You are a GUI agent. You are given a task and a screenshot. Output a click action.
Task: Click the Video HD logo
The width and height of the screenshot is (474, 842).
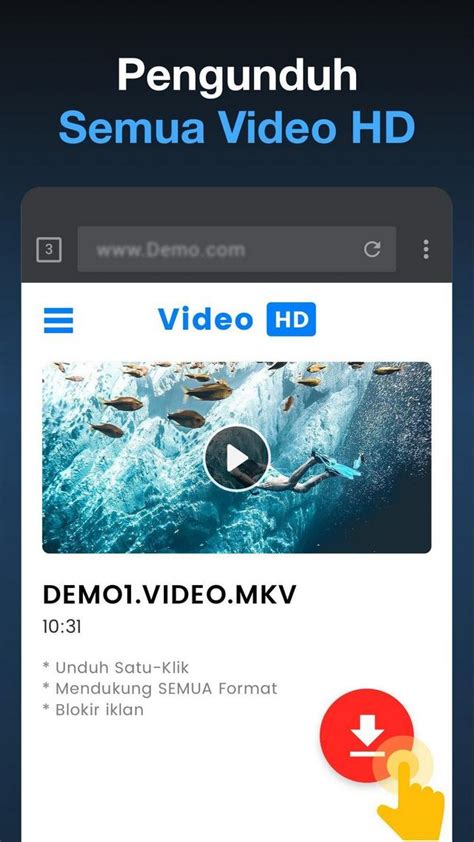[x=237, y=319]
